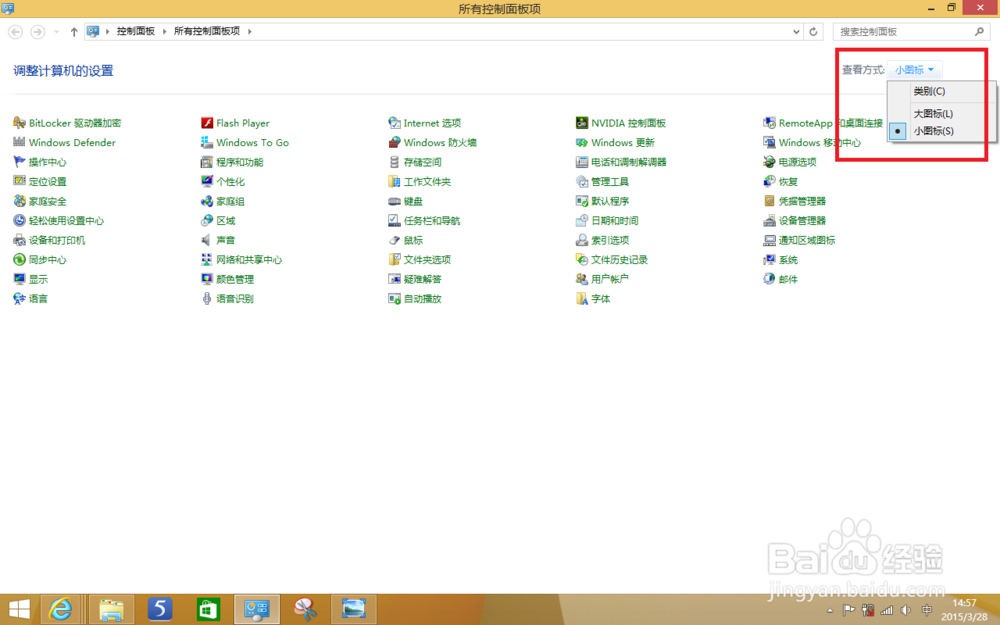Launch Internet Explorer from taskbar
This screenshot has width=1000, height=625.
(x=61, y=610)
